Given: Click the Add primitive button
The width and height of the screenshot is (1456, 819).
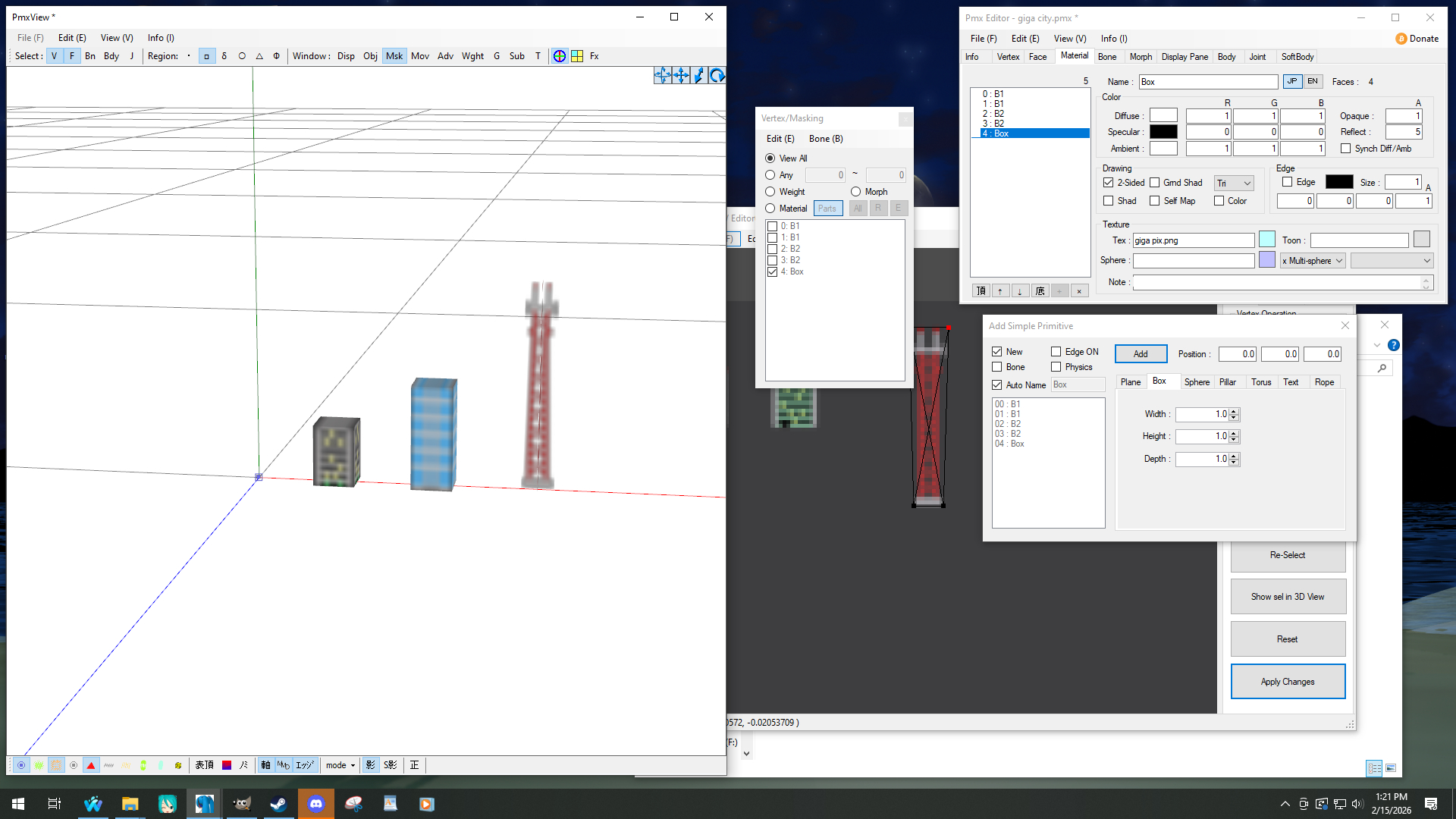Looking at the screenshot, I should pyautogui.click(x=1141, y=354).
